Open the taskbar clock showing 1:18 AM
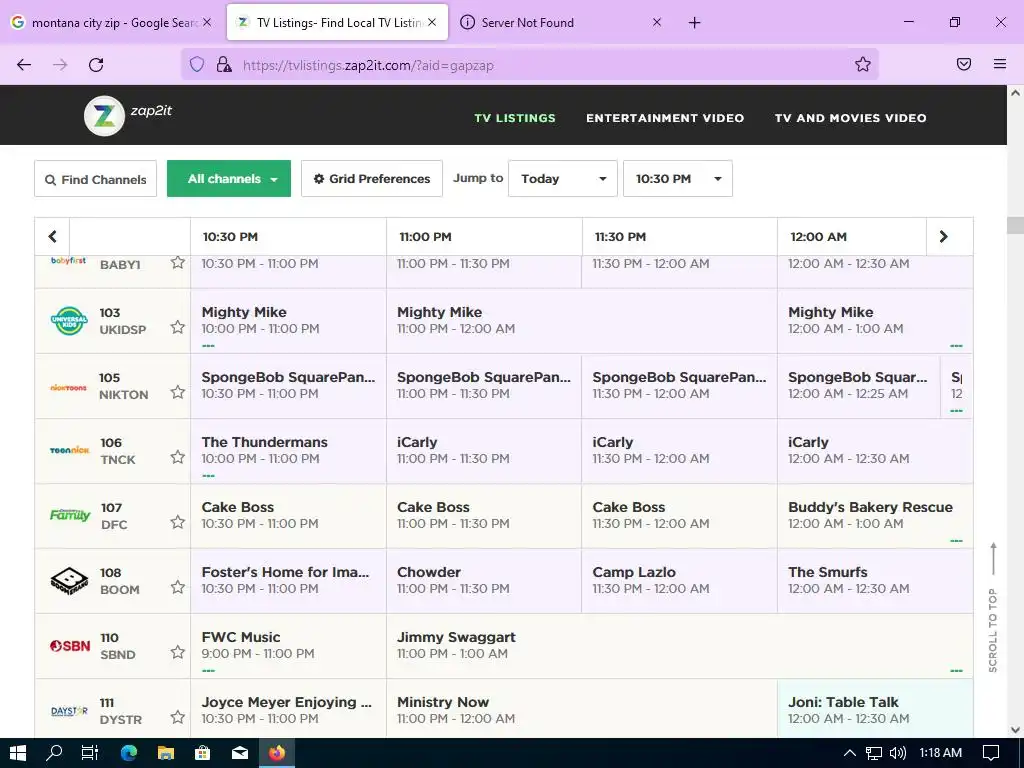This screenshot has width=1024, height=768. [x=940, y=753]
